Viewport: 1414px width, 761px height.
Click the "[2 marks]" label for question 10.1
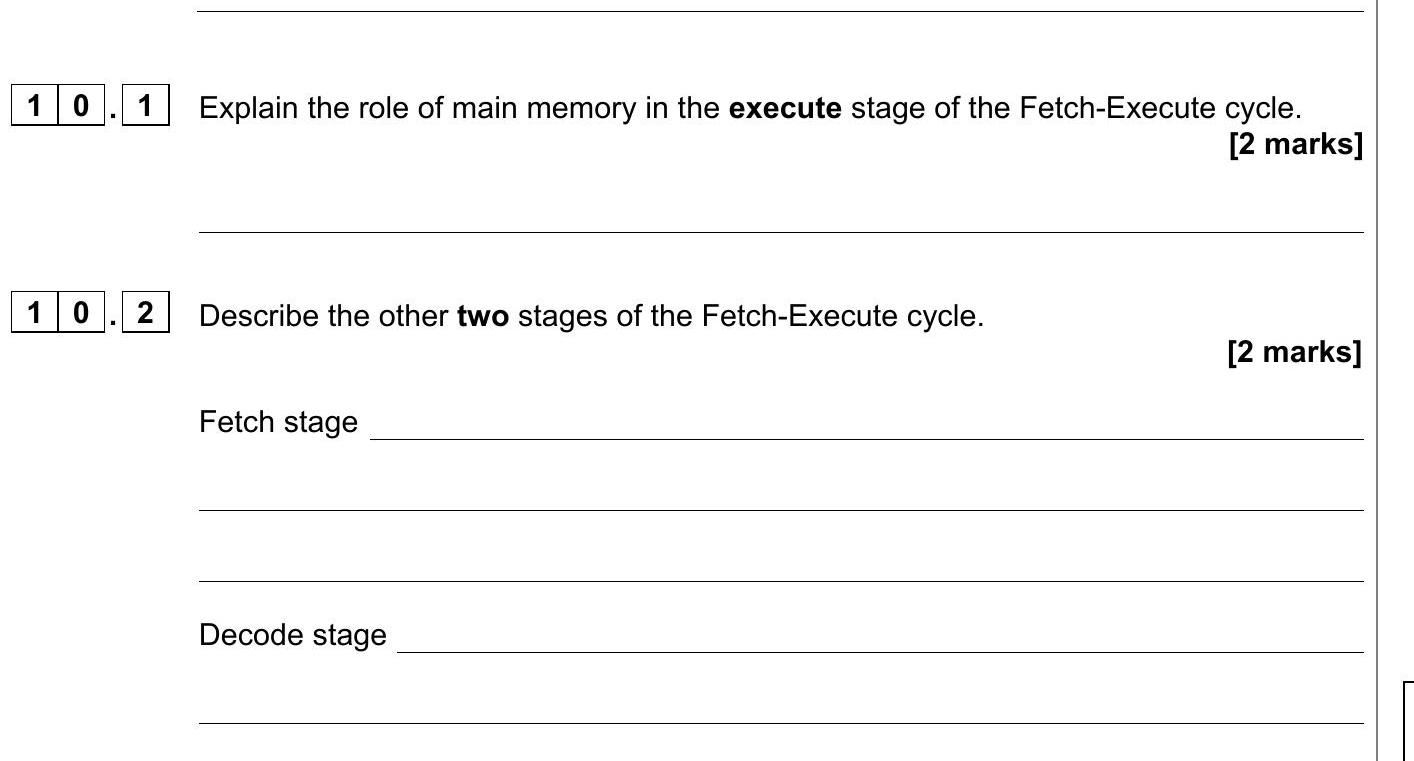[1295, 144]
